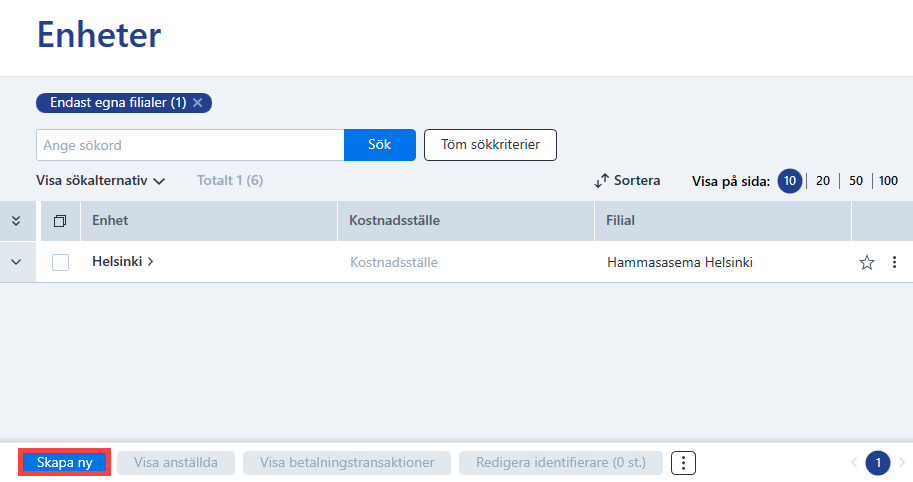Screen dimensions: 913x482
Task: Open three-dot menu for Helsinki row
Action: click(894, 262)
